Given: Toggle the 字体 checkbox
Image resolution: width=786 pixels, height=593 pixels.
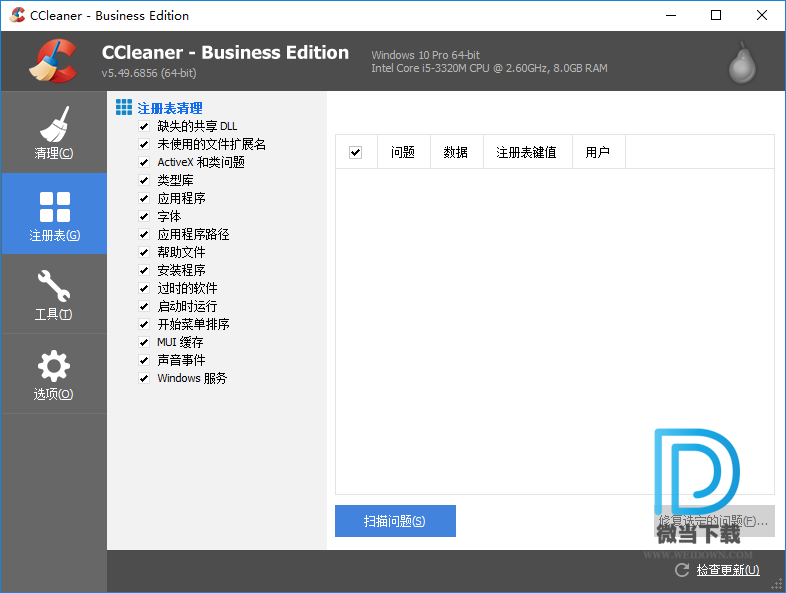Looking at the screenshot, I should pyautogui.click(x=144, y=217).
